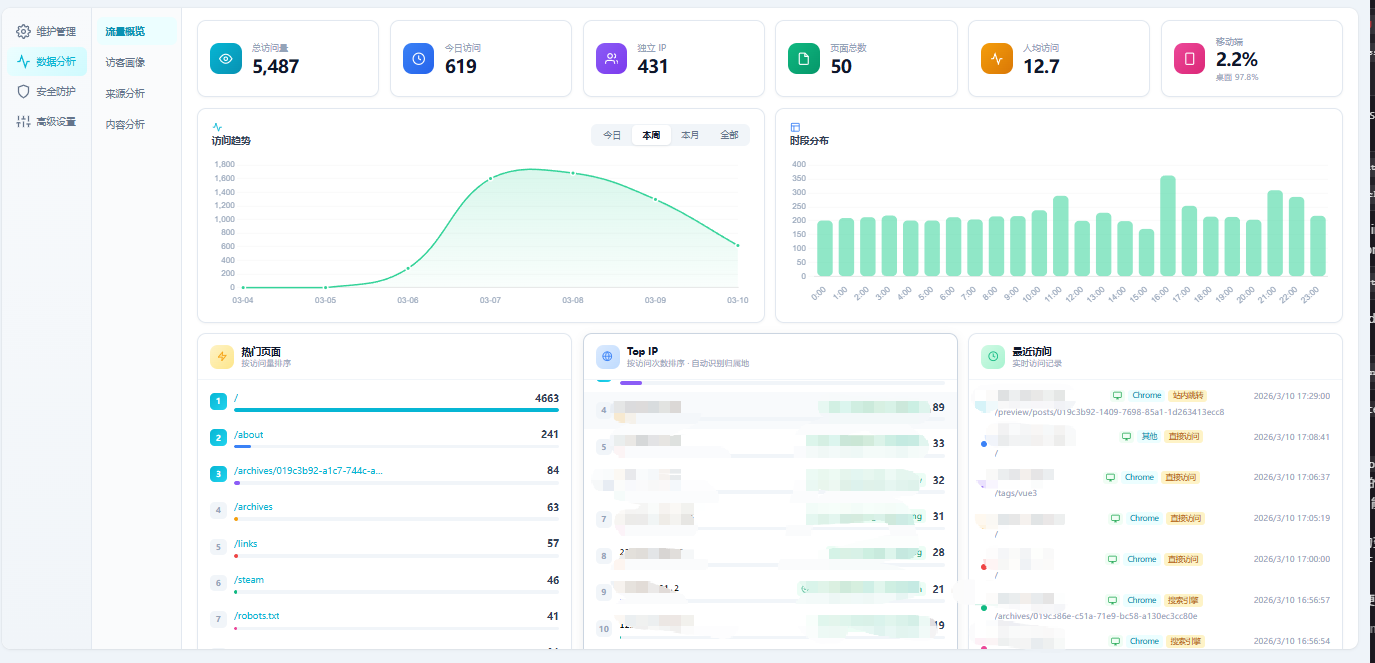Click the clock icon for today's visits
Screen dimensions: 1375x663
click(419, 59)
